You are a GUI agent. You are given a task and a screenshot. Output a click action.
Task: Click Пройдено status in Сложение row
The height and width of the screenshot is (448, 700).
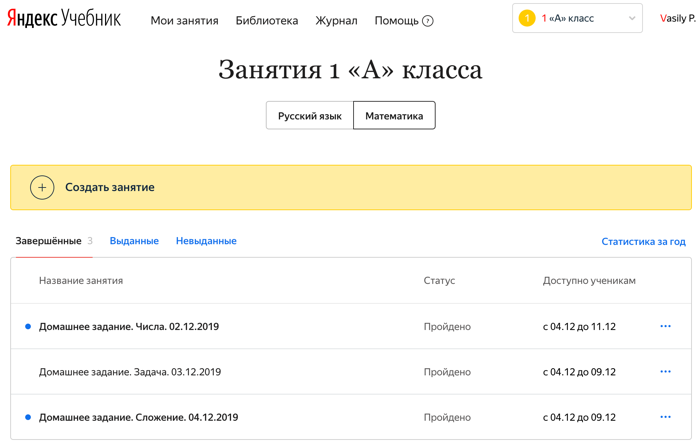(x=447, y=418)
